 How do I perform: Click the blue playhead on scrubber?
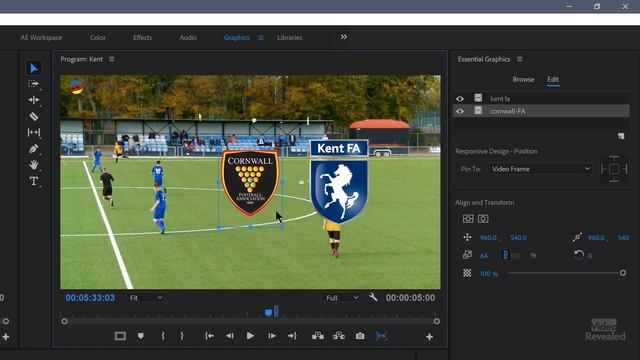click(268, 313)
